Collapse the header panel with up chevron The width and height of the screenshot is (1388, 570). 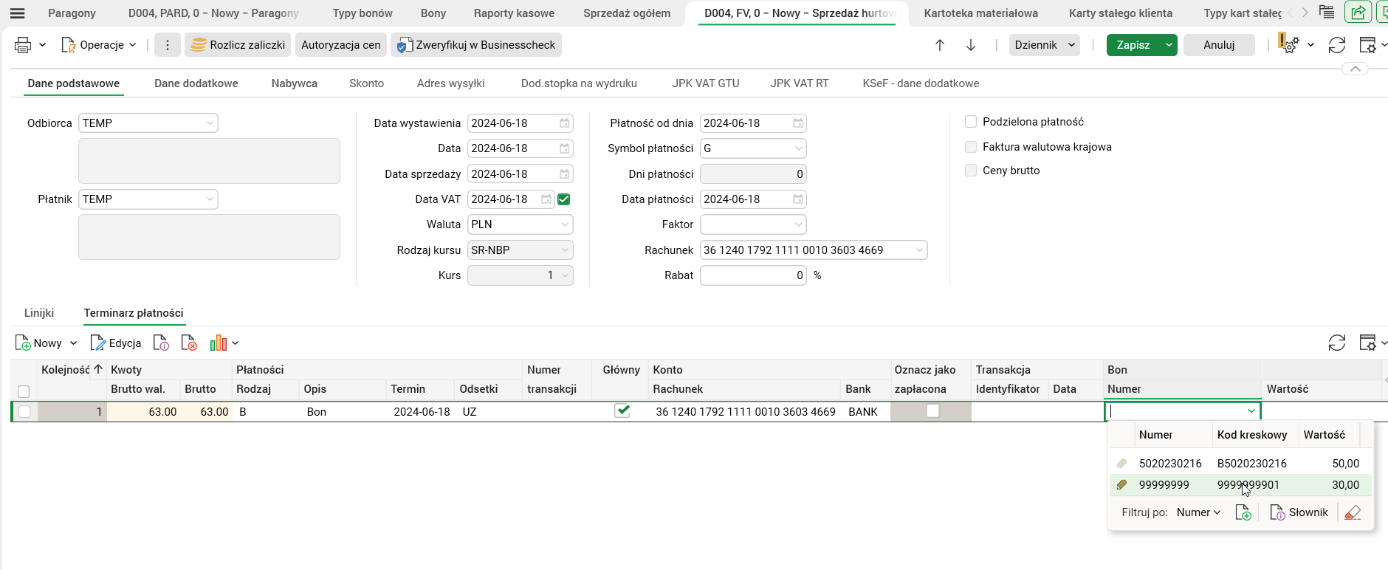(1355, 69)
